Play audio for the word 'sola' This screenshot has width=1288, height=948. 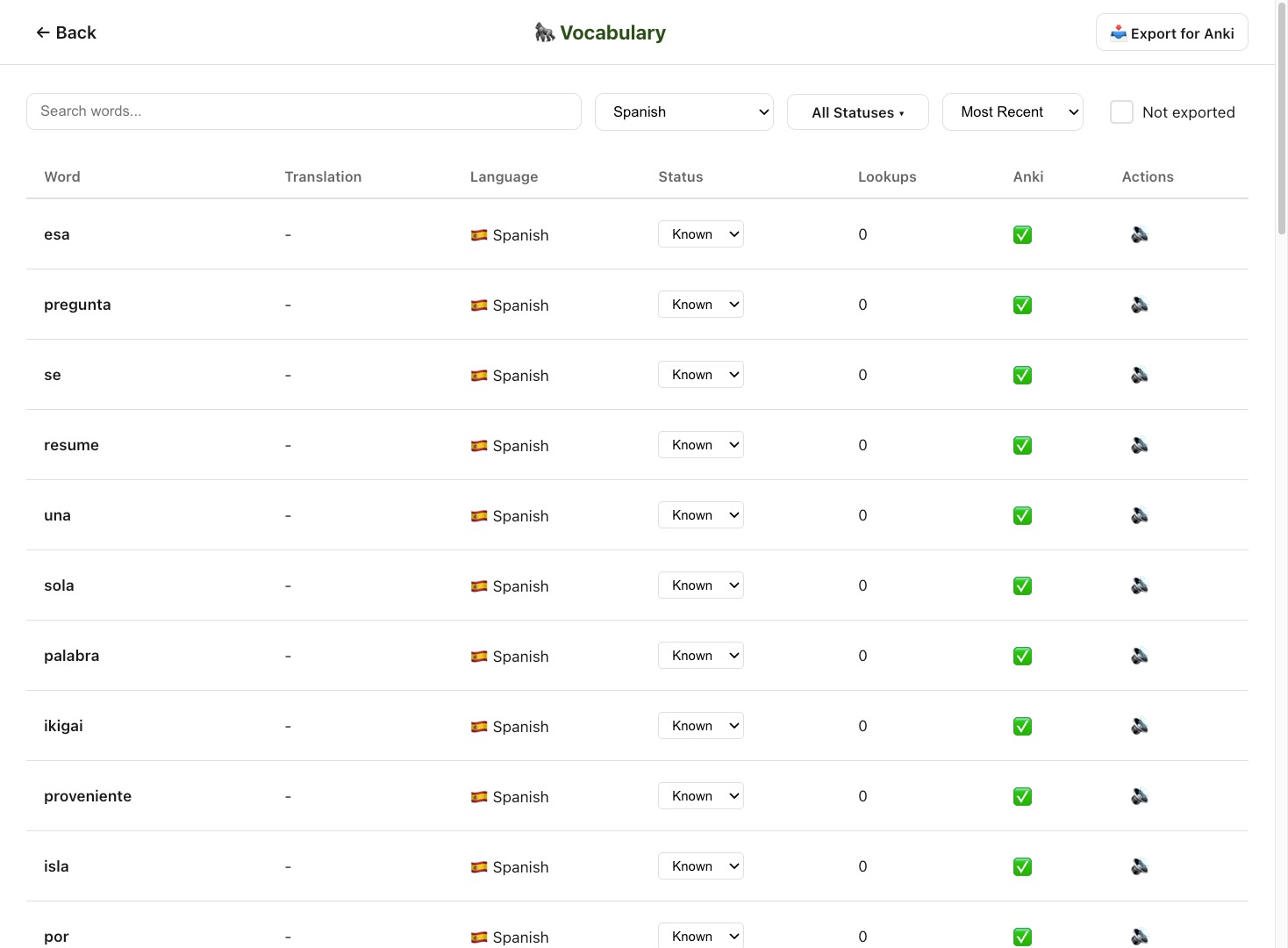pyautogui.click(x=1139, y=585)
